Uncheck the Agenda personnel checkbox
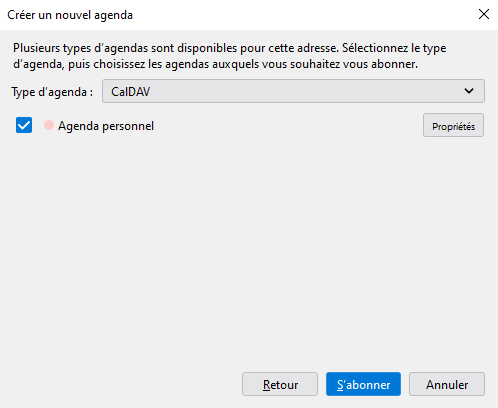This screenshot has width=498, height=408. 24,125
